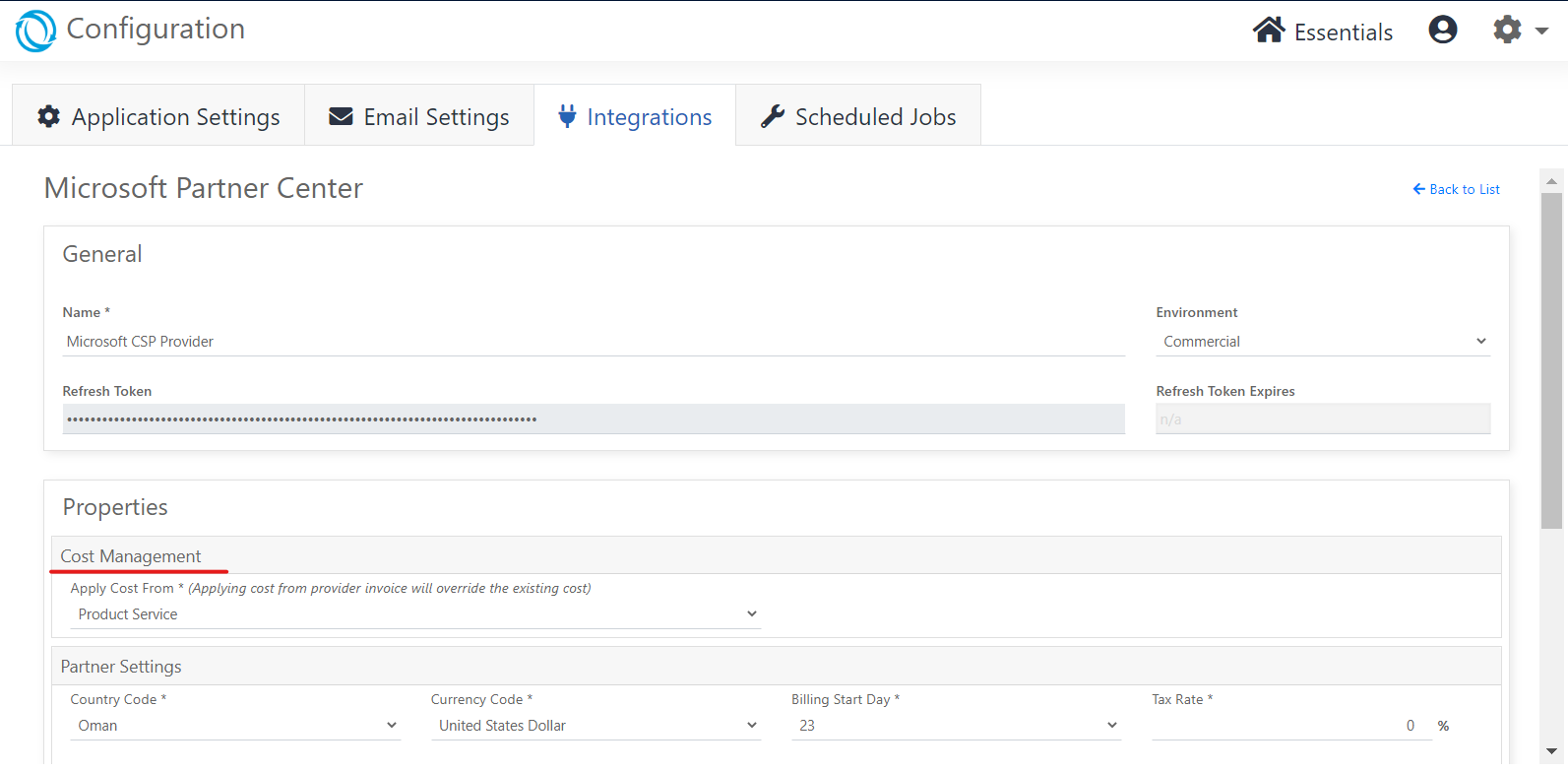Select the Integrations tab

point(635,115)
